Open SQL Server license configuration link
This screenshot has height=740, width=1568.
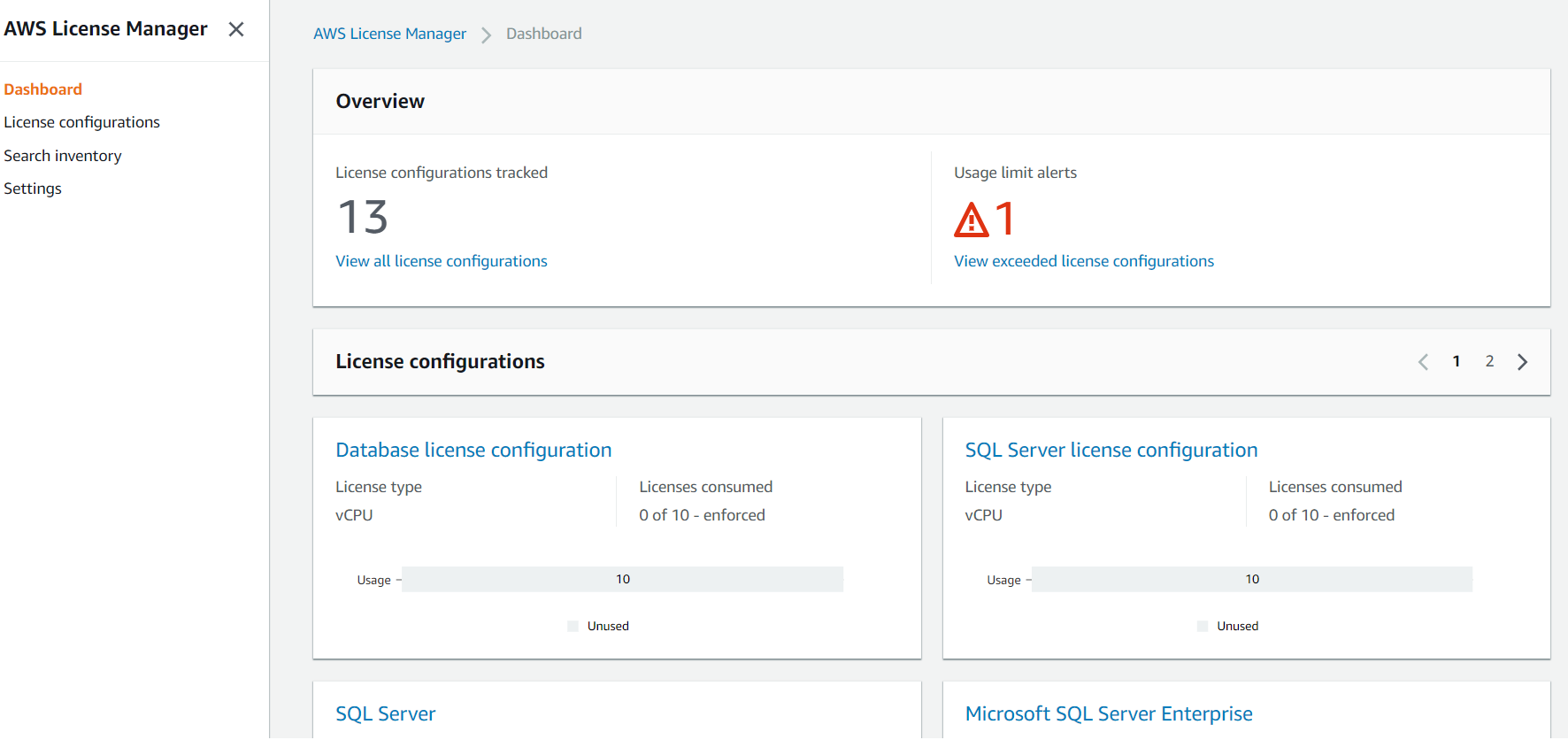[x=1111, y=450]
